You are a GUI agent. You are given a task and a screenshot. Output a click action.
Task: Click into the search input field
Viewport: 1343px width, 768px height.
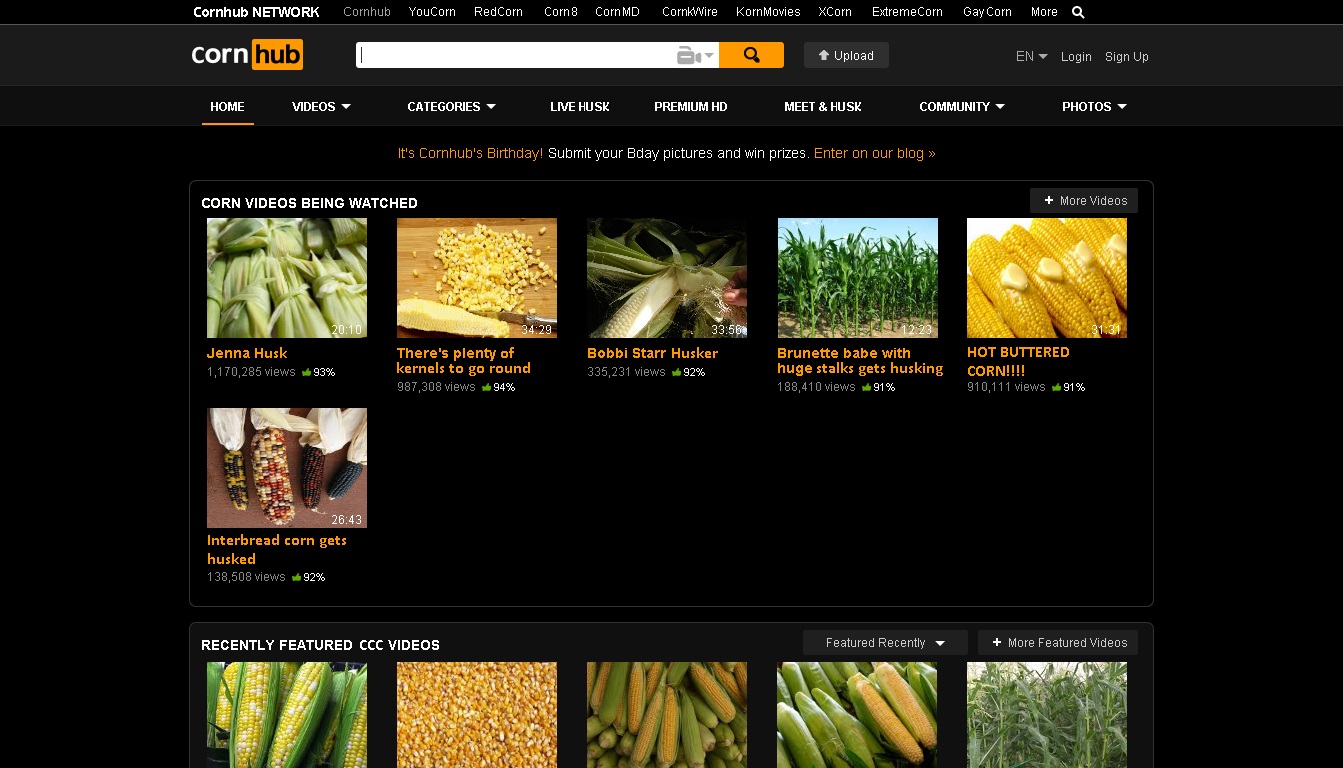pyautogui.click(x=515, y=56)
